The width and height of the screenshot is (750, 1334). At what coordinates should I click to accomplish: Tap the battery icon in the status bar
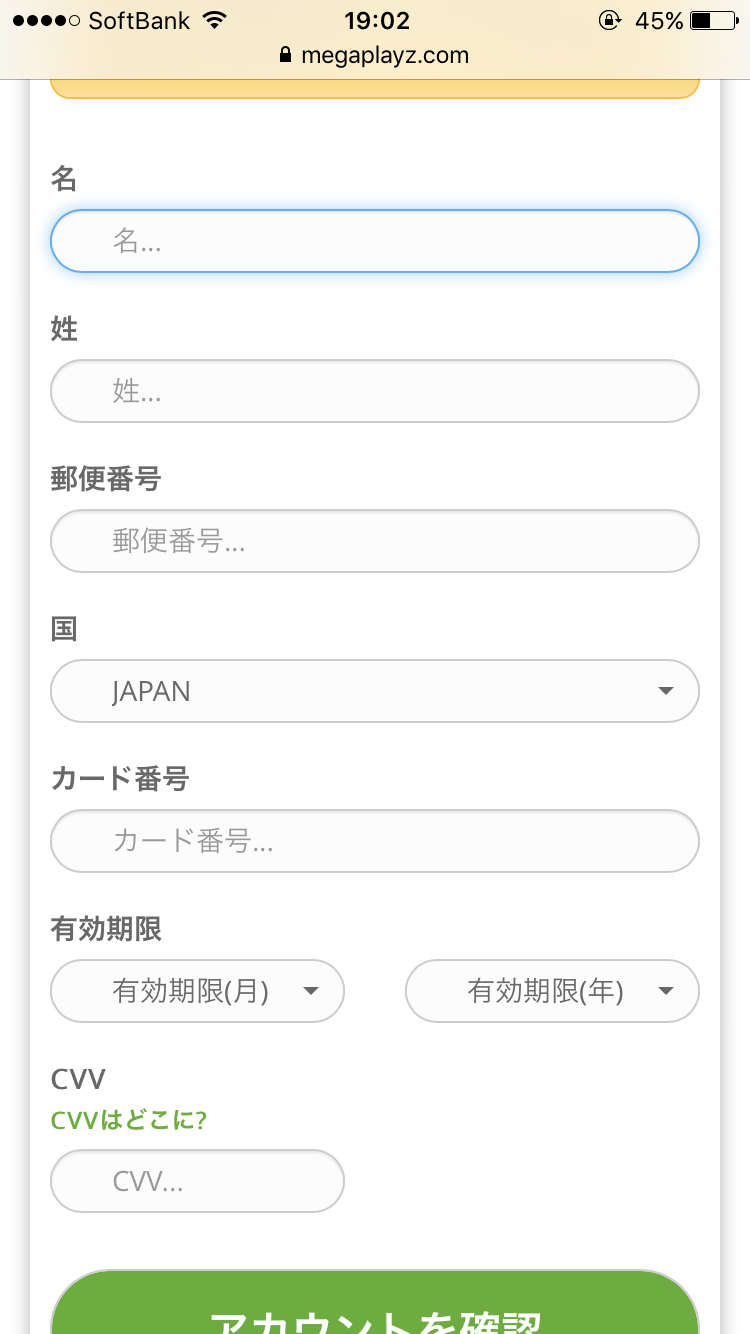tap(713, 21)
